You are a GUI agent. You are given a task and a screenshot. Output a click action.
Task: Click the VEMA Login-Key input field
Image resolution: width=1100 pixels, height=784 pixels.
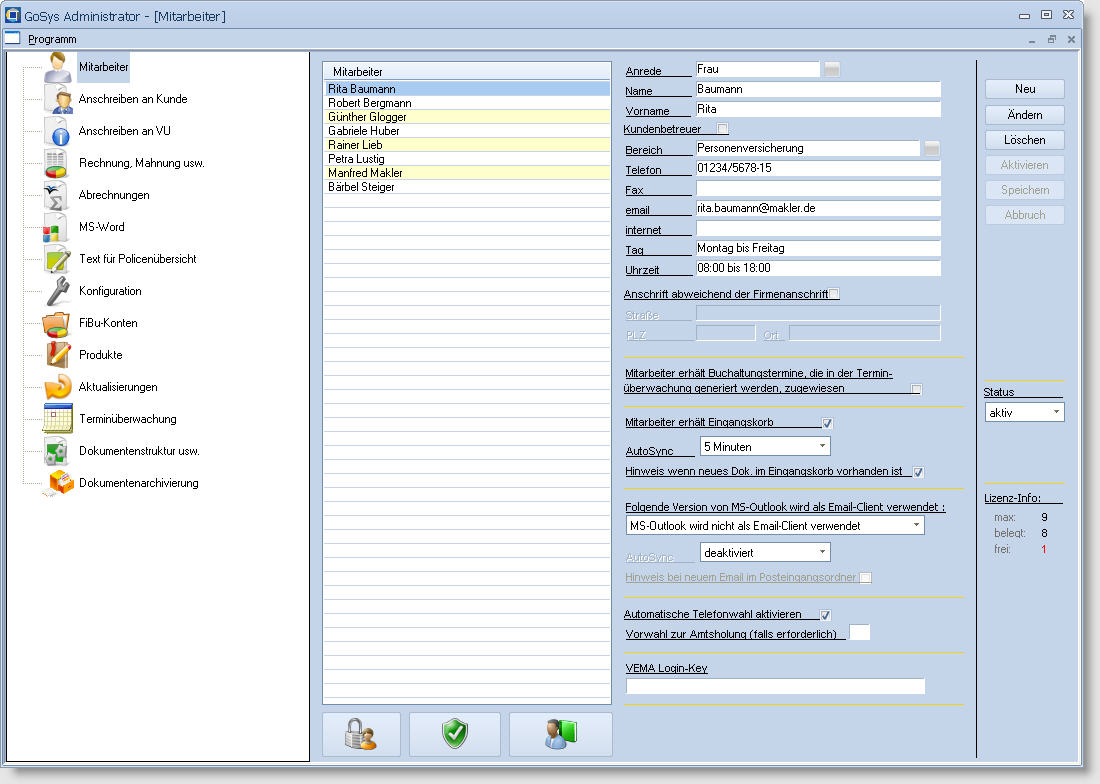(x=775, y=686)
